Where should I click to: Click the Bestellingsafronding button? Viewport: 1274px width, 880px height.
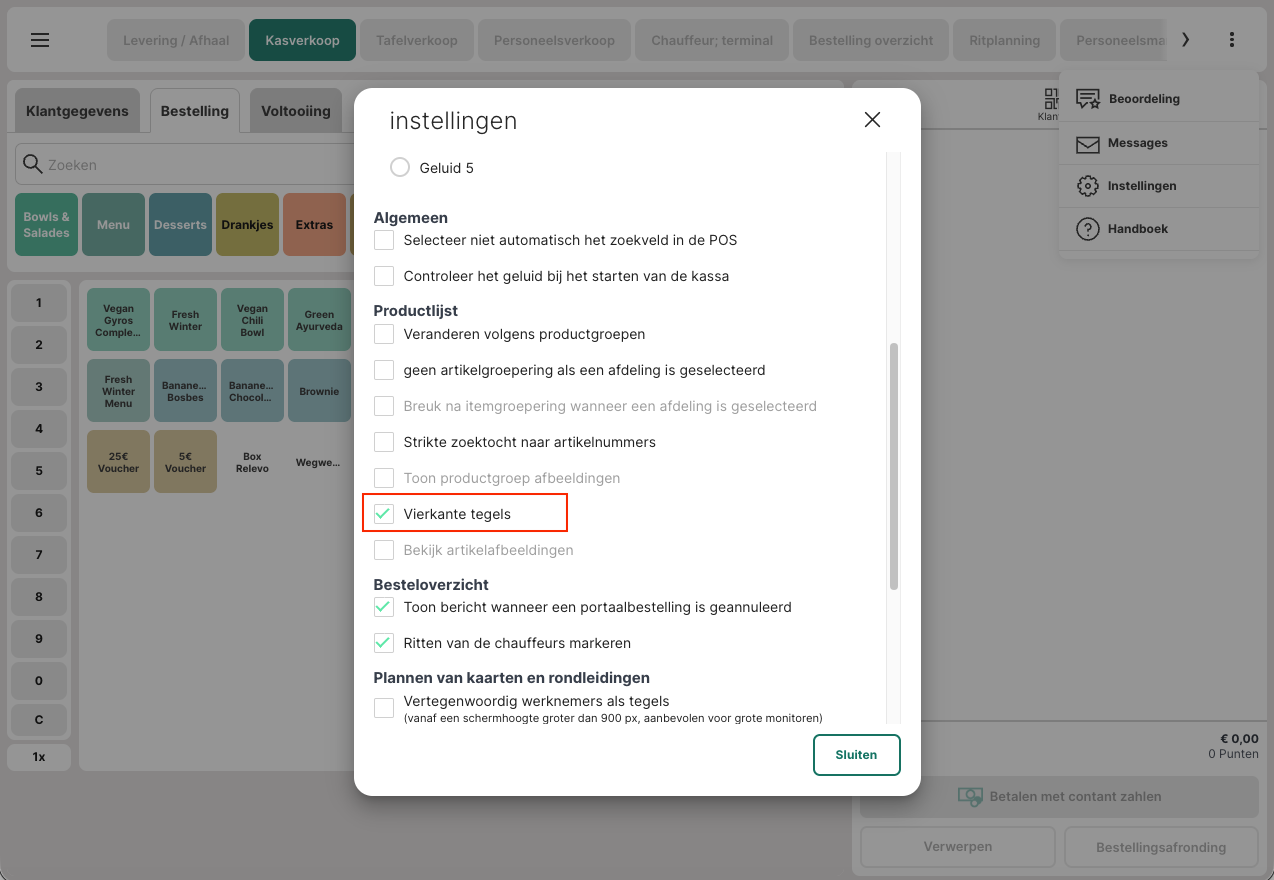point(1161,847)
